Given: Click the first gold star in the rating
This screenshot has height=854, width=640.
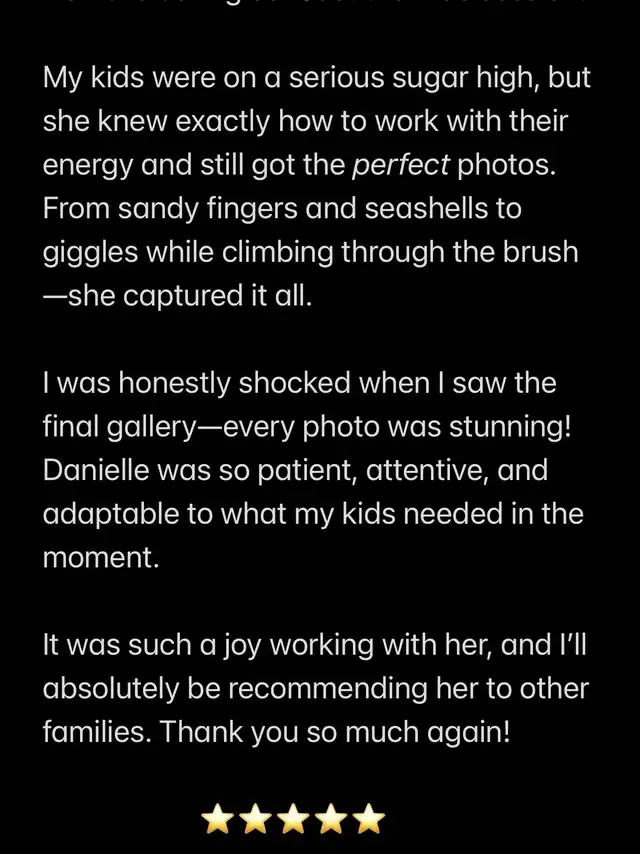Looking at the screenshot, I should 217,818.
